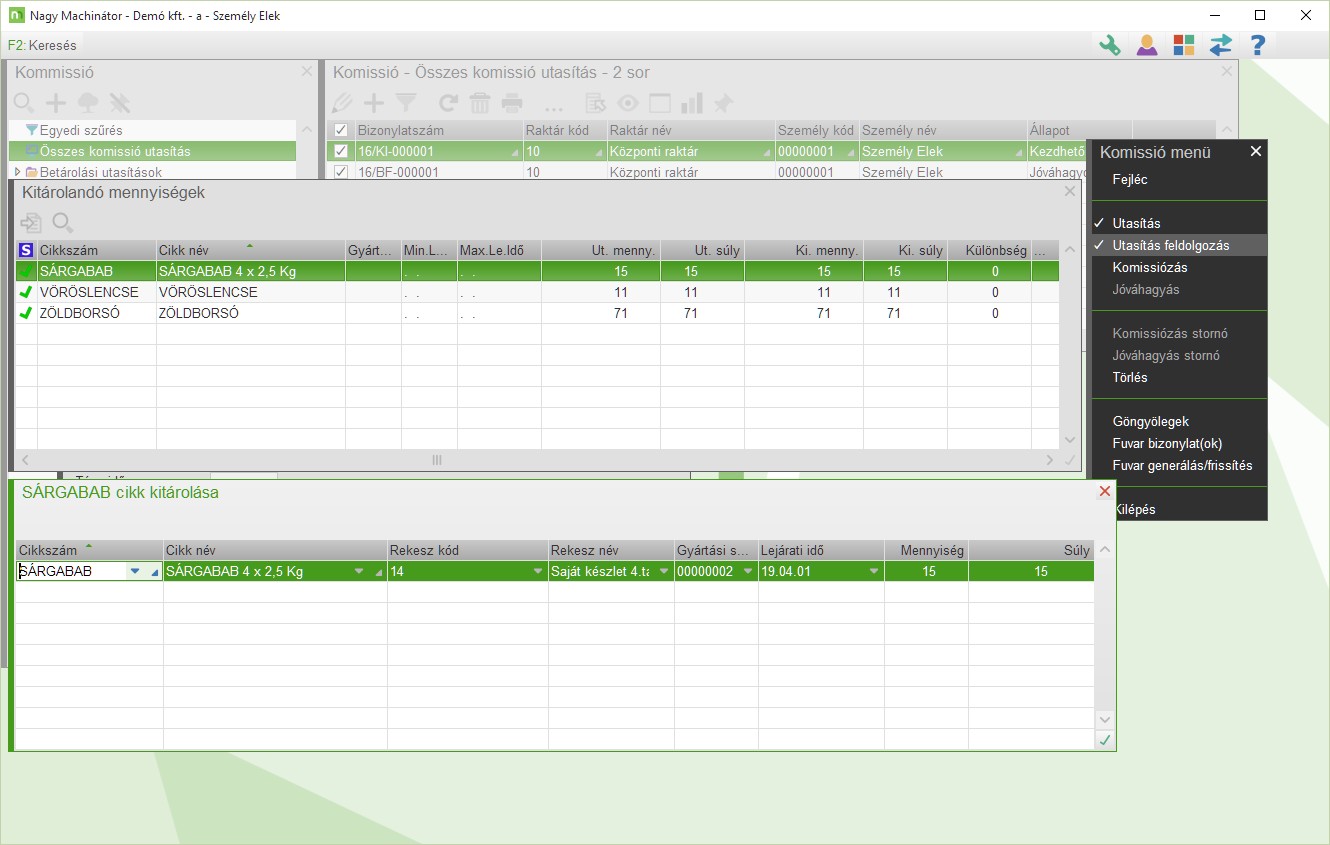Open Fuvar bizonylat(ok) menu item

tap(1167, 443)
